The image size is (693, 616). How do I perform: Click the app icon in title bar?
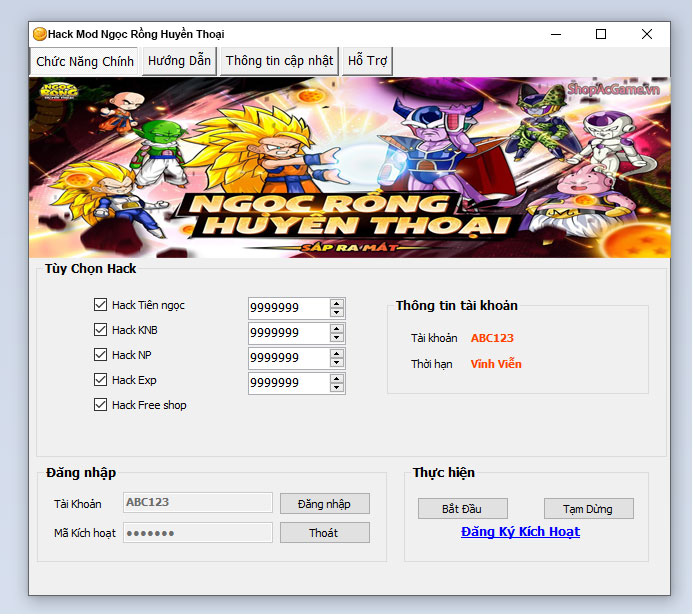point(39,34)
